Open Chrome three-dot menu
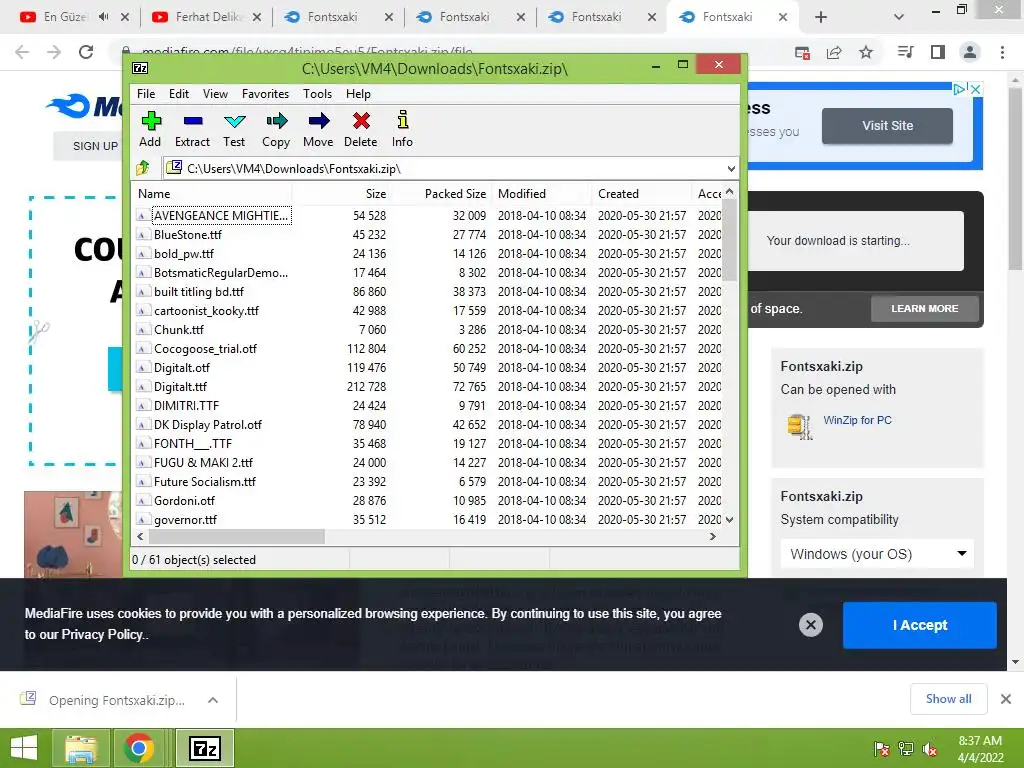 1002,52
